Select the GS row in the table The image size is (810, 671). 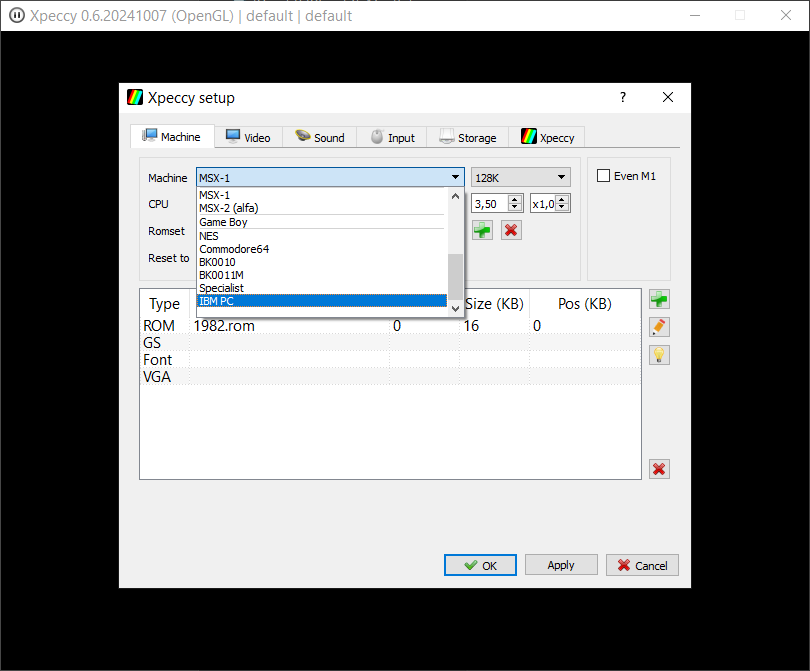click(391, 343)
